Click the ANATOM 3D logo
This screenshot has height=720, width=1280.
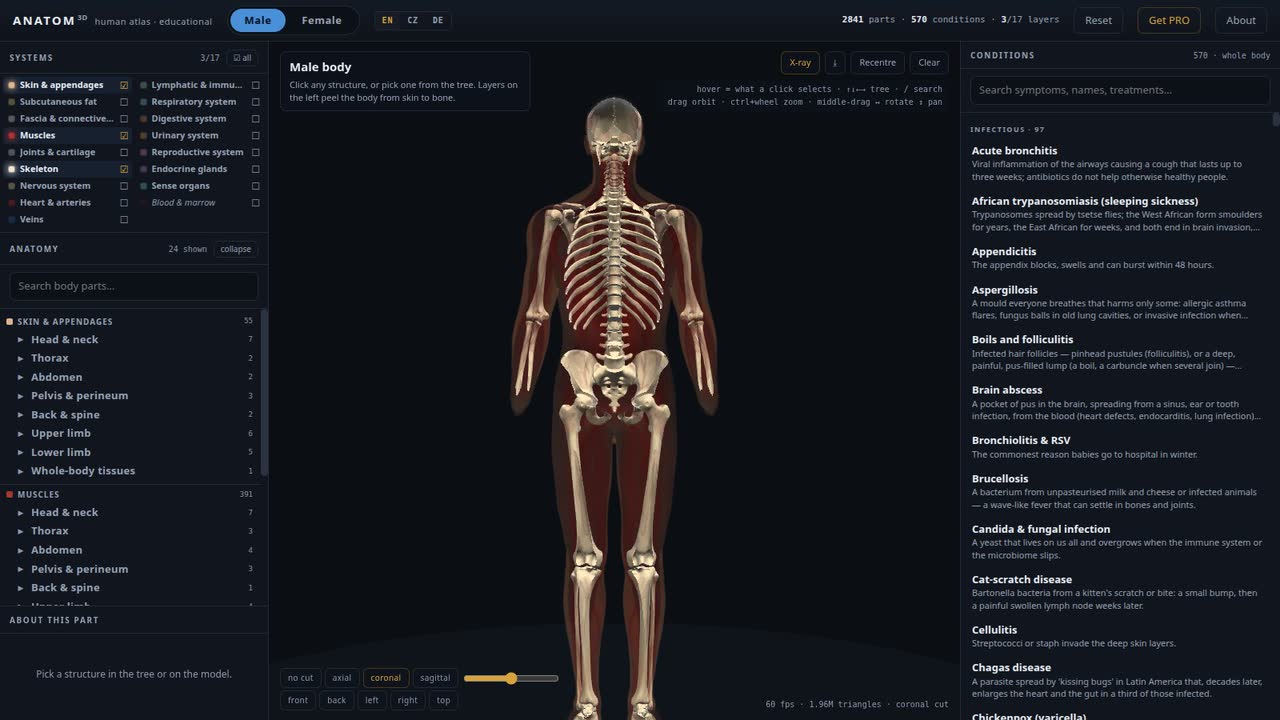coord(48,20)
